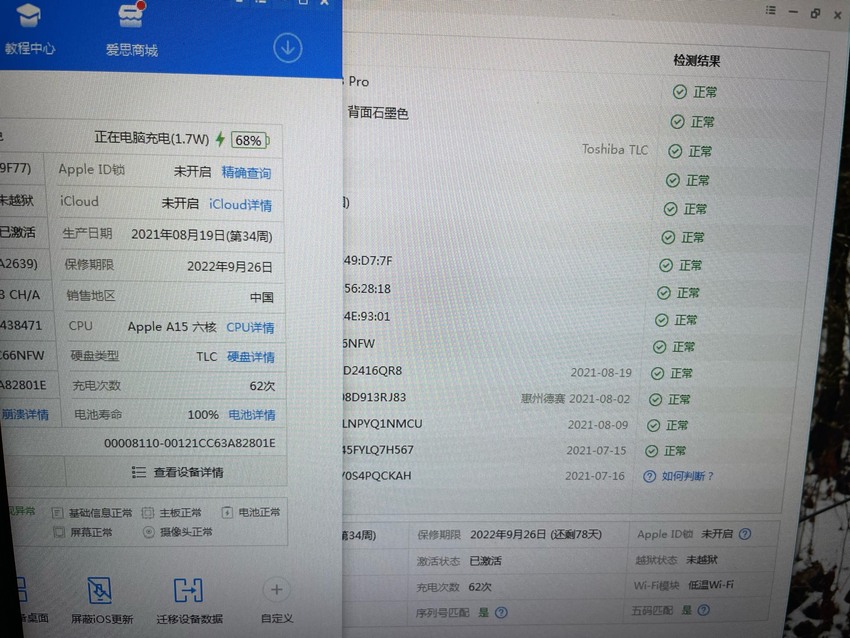This screenshot has height=638, width=850.
Task: Click the circular download arrow icon
Action: click(287, 48)
